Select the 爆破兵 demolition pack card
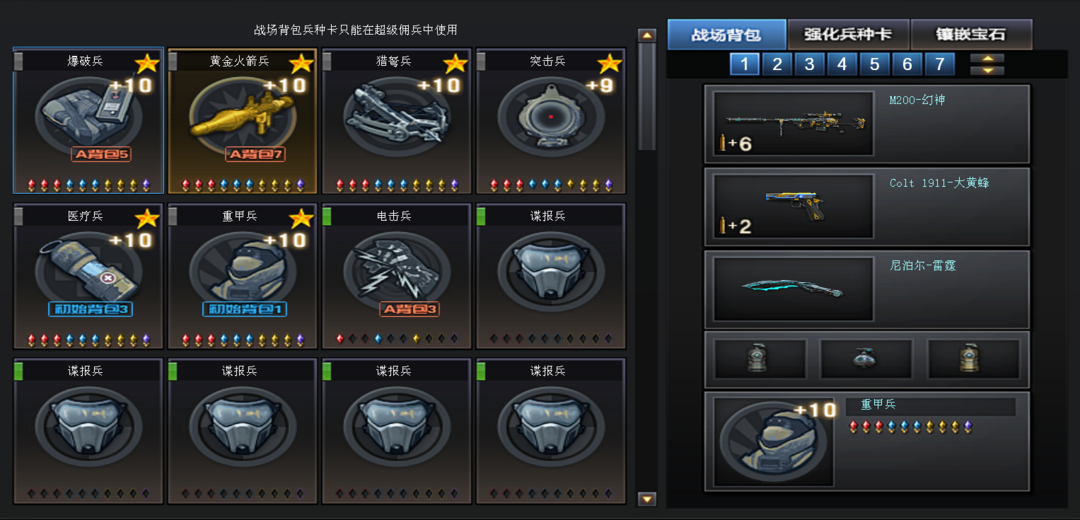The height and width of the screenshot is (520, 1080). 88,121
